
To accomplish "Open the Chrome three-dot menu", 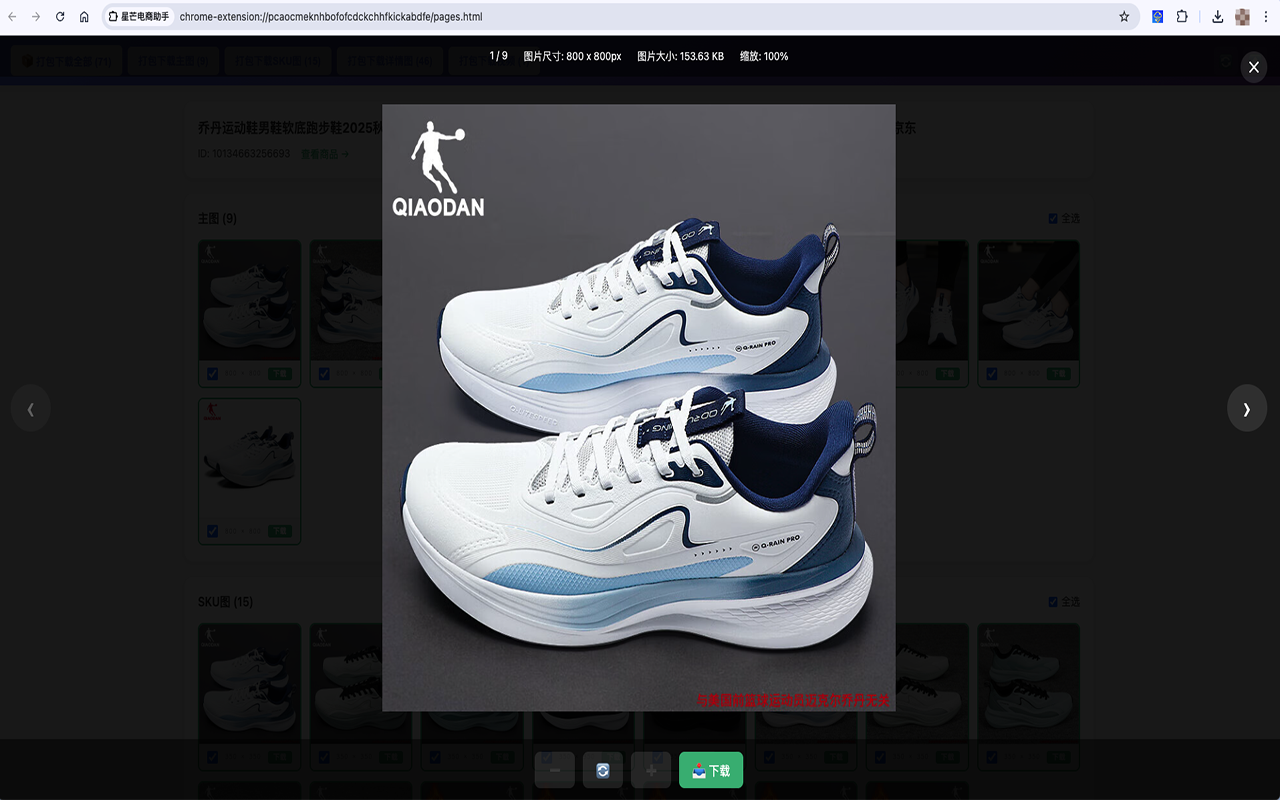I will click(1266, 17).
